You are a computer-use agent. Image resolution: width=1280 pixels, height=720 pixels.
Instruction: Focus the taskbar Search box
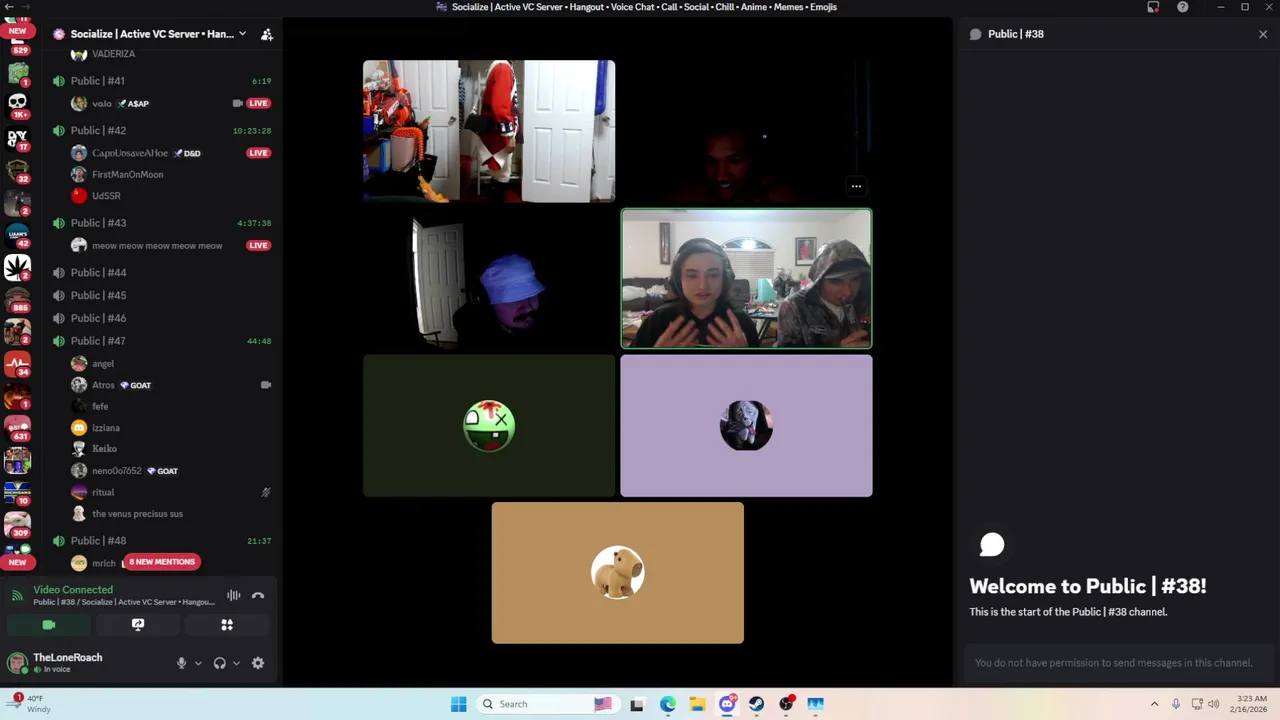[547, 704]
